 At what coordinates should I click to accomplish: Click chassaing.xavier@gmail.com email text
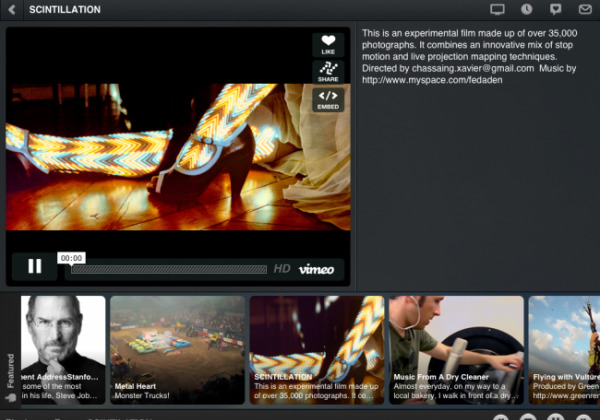click(x=473, y=68)
